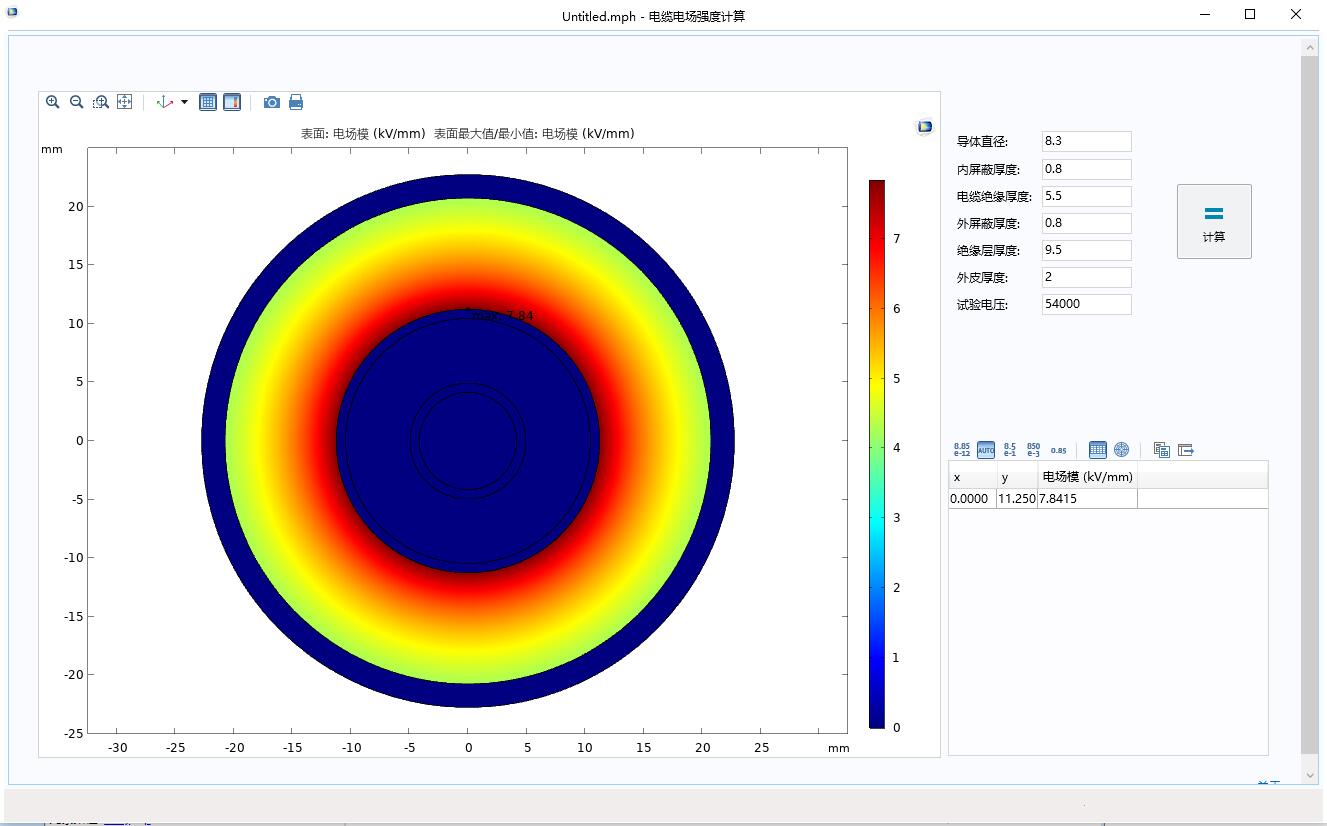Toggle the plot grid display
The image size is (1327, 826).
click(208, 102)
